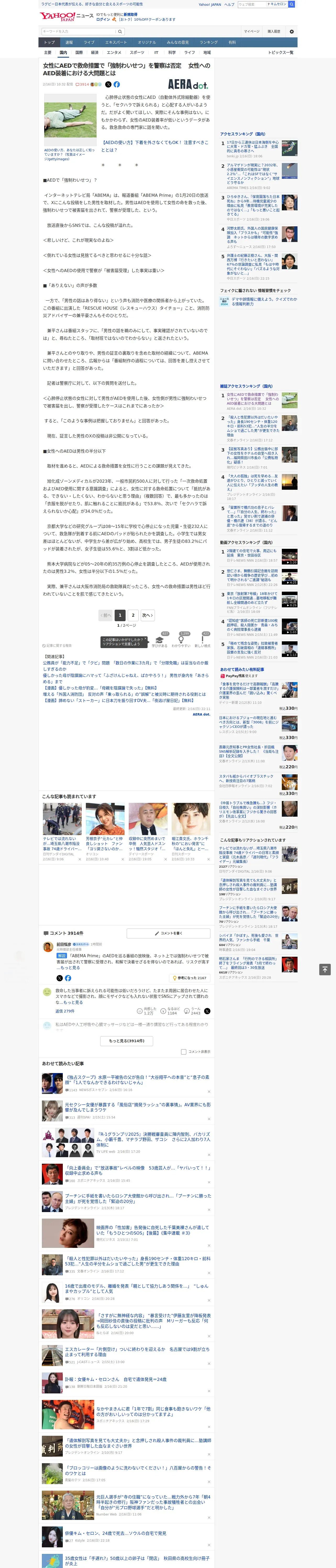Open the エスカレーター「片側空け」 article
This screenshot has width=336, height=1568.
pyautogui.click(x=137, y=1352)
